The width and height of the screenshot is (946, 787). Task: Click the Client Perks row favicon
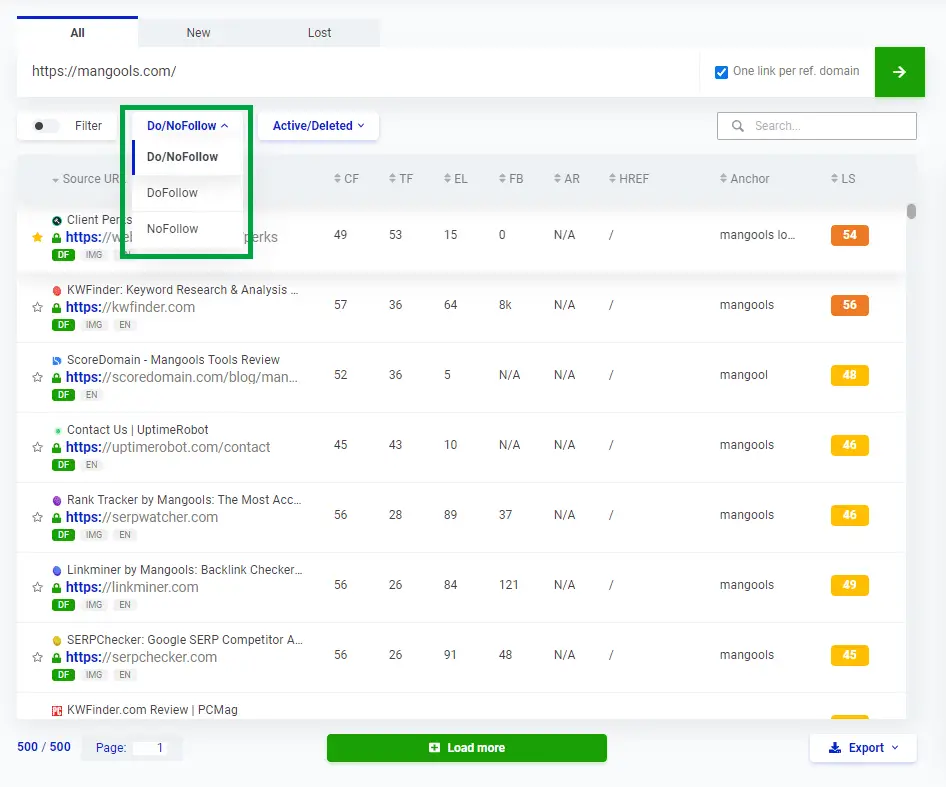click(x=57, y=220)
